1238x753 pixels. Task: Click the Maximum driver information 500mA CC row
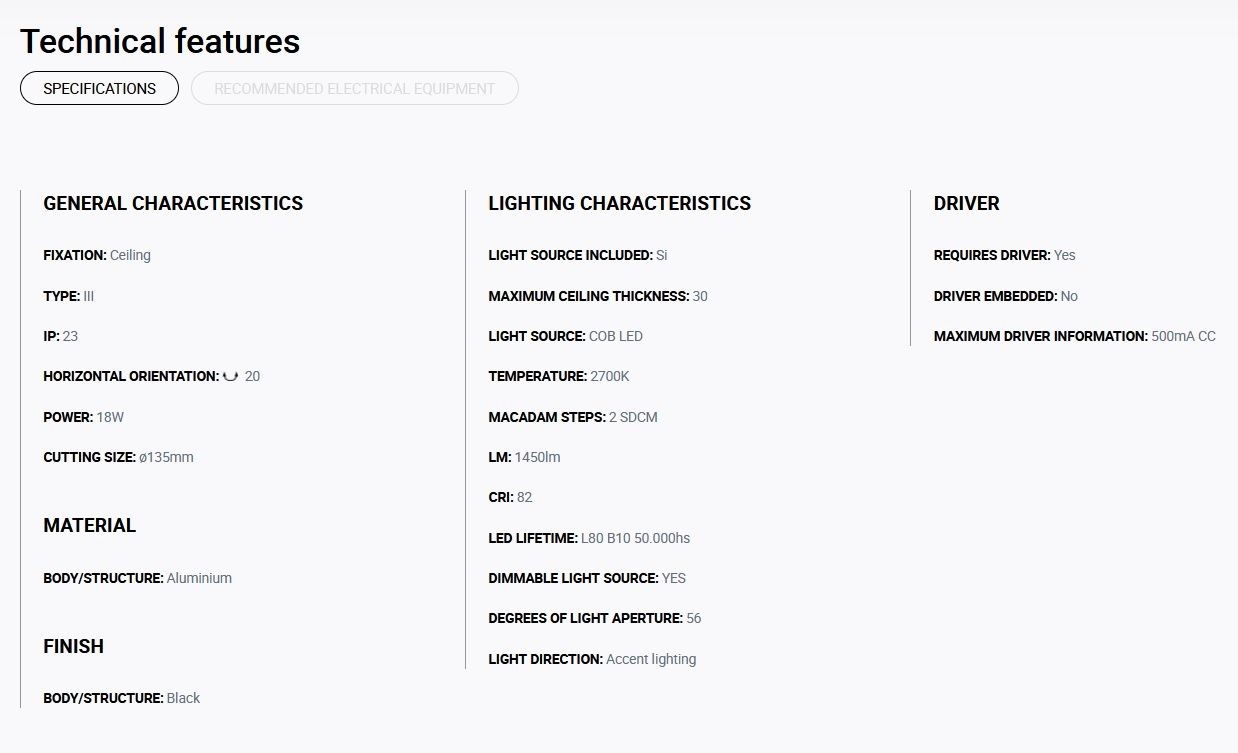[1074, 336]
